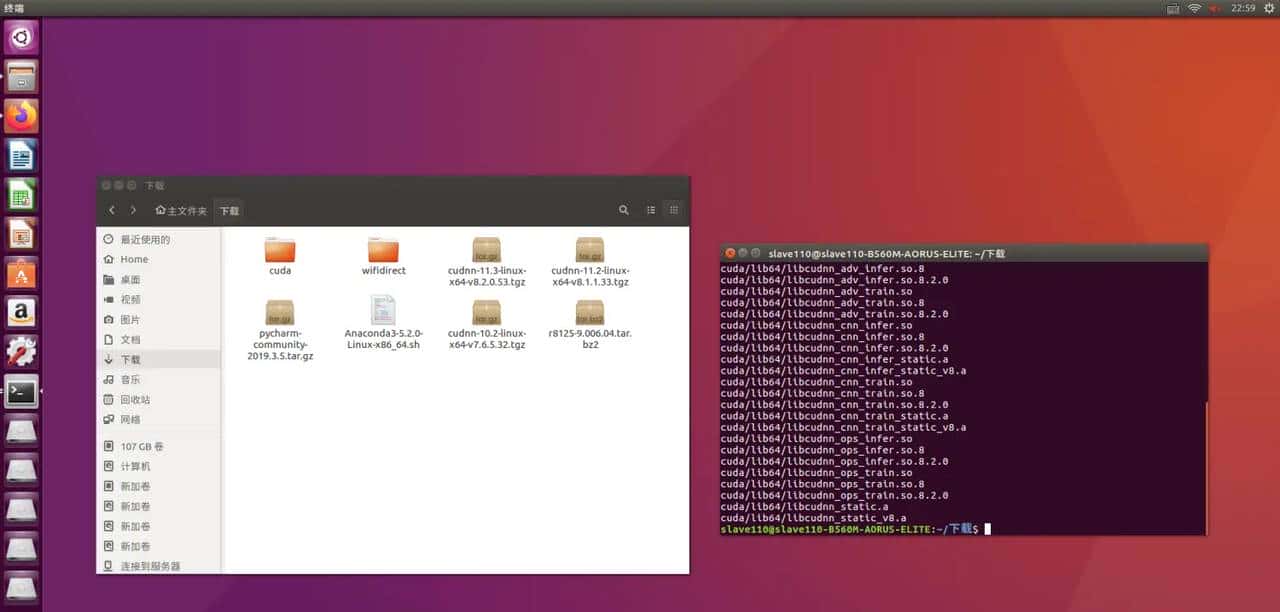Image resolution: width=1280 pixels, height=612 pixels.
Task: Switch to the 下载 breadcrumb tab
Action: click(228, 210)
